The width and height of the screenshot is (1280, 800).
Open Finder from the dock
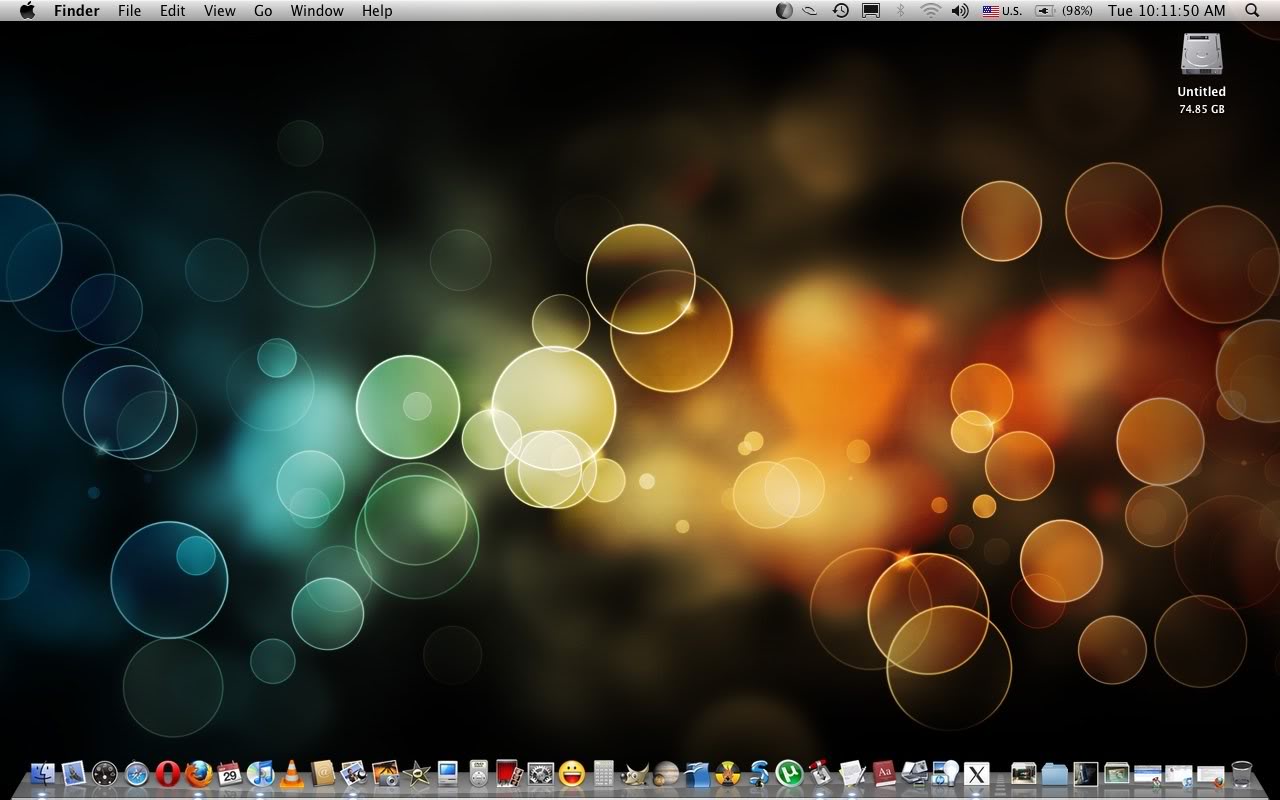point(43,773)
